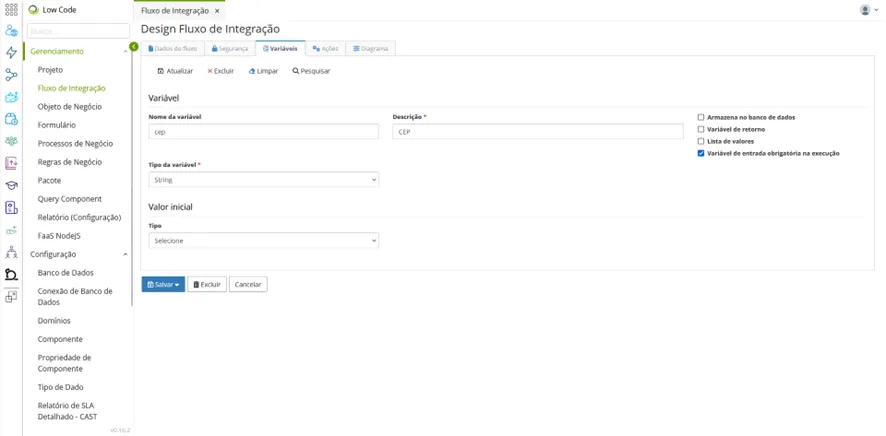Open Relatório (Configuração) menu item
This screenshot has width=886, height=436.
pyautogui.click(x=80, y=217)
